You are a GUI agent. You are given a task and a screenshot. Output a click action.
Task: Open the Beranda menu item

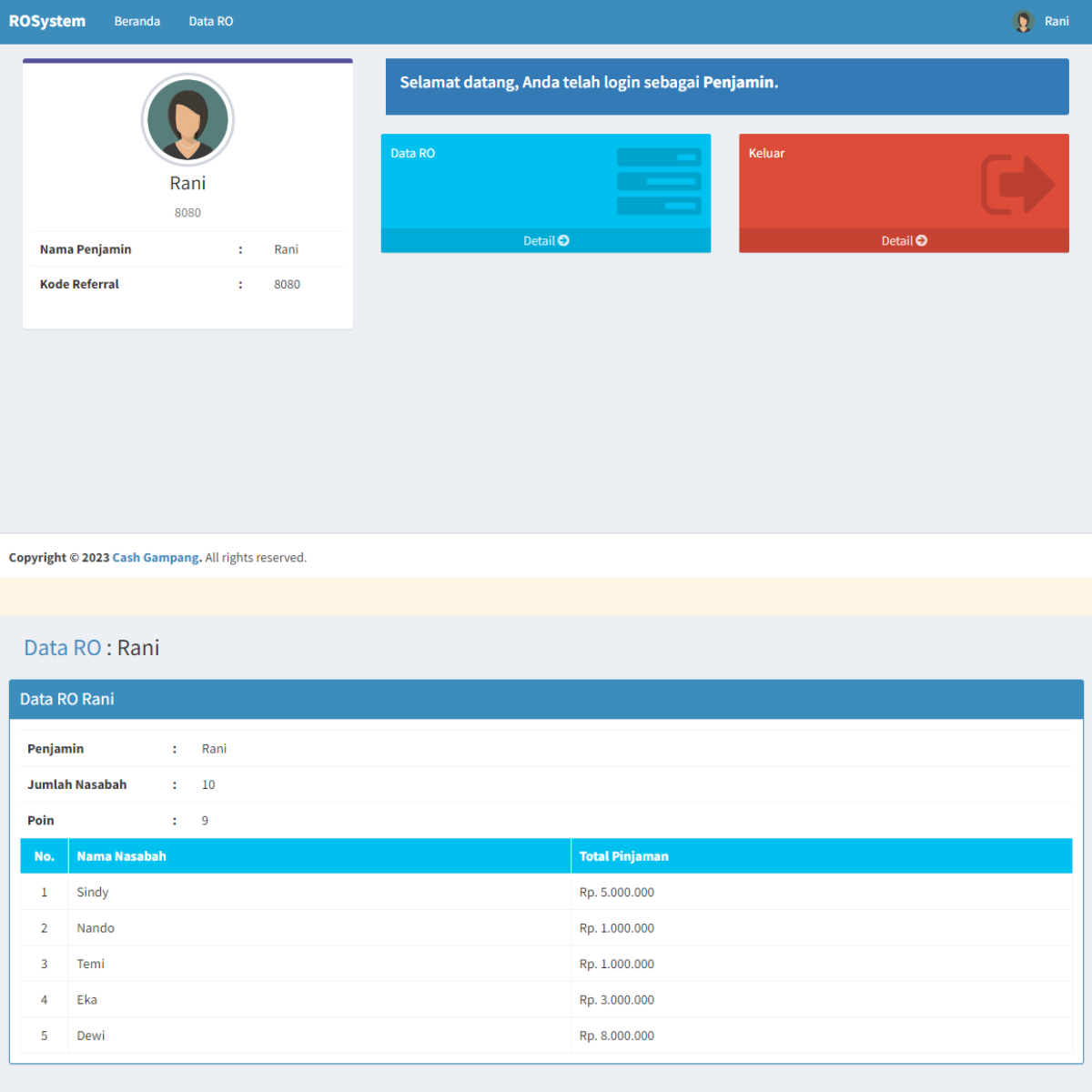tap(137, 21)
